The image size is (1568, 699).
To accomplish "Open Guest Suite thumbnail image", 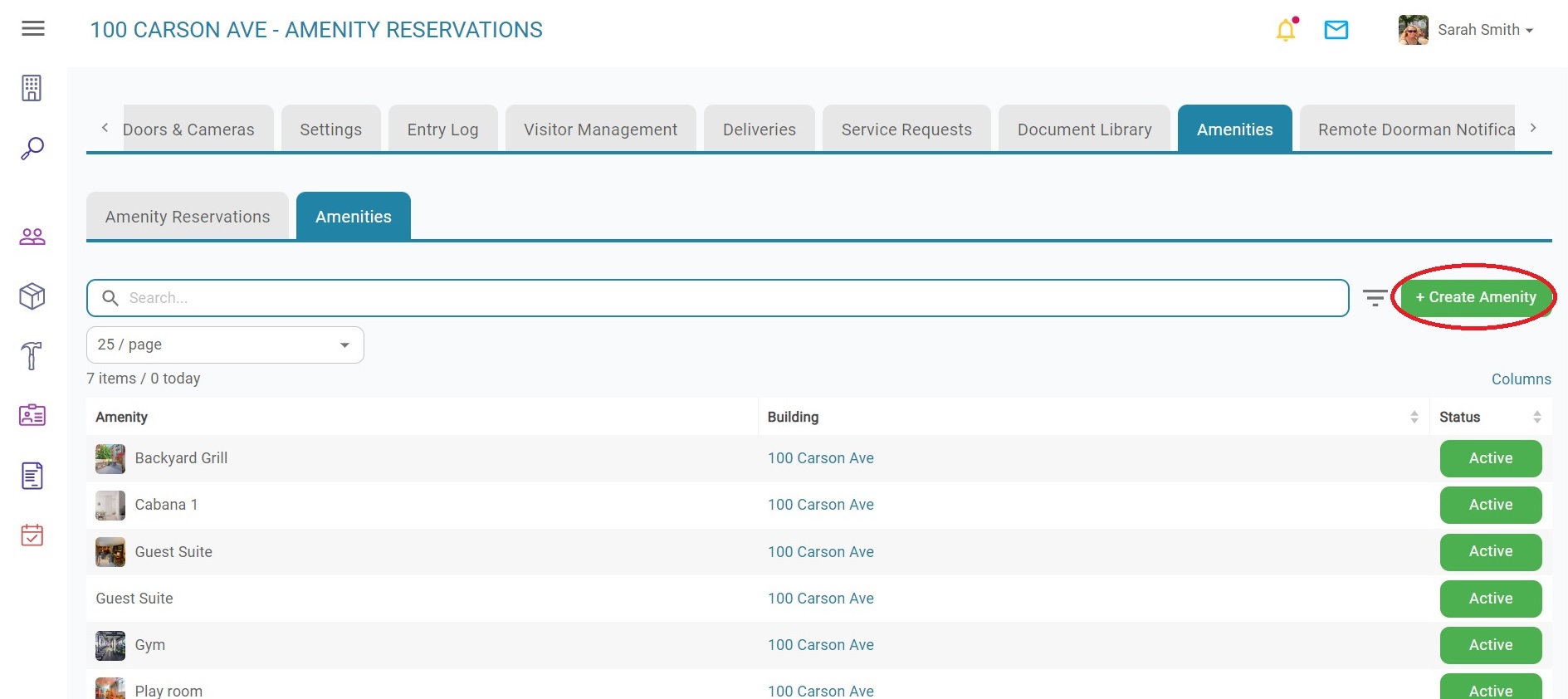I will click(110, 552).
